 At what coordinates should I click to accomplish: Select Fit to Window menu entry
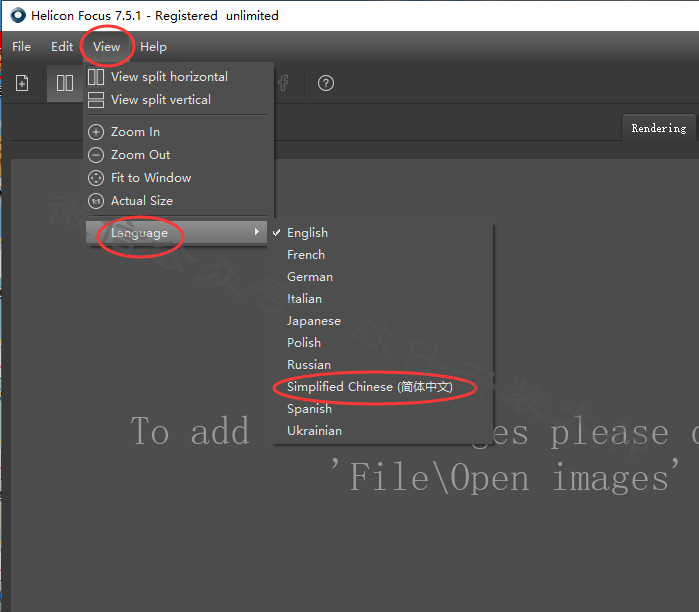177,178
